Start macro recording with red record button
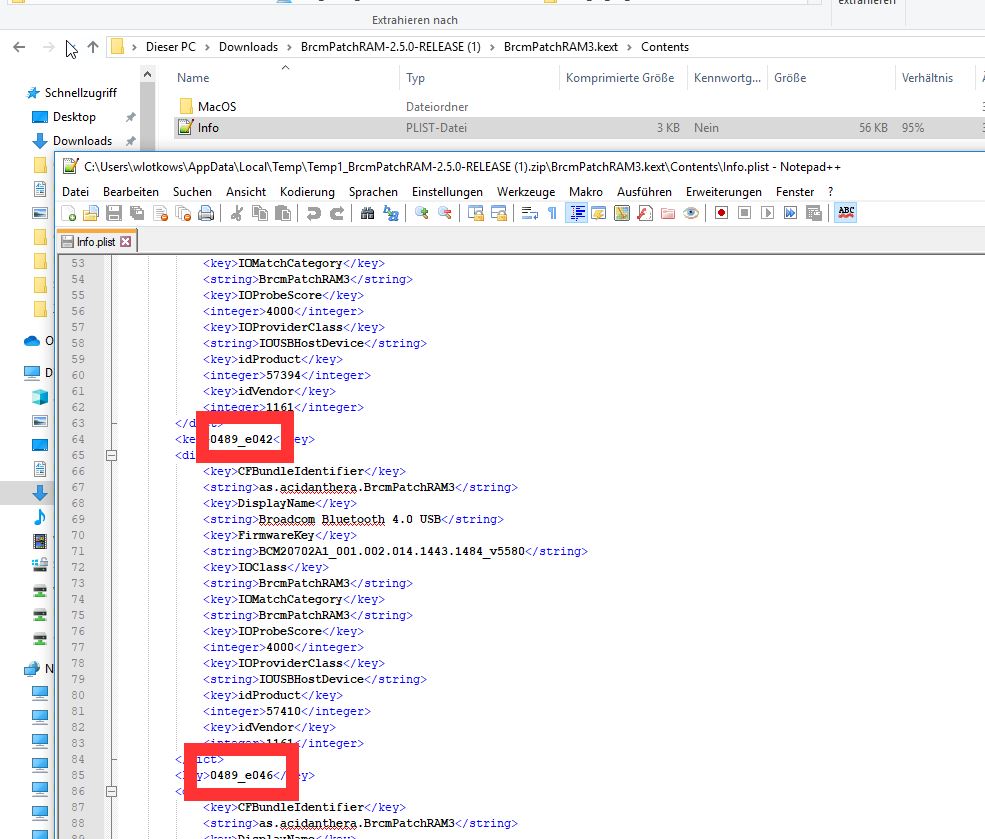This screenshot has width=985, height=839. coord(721,213)
